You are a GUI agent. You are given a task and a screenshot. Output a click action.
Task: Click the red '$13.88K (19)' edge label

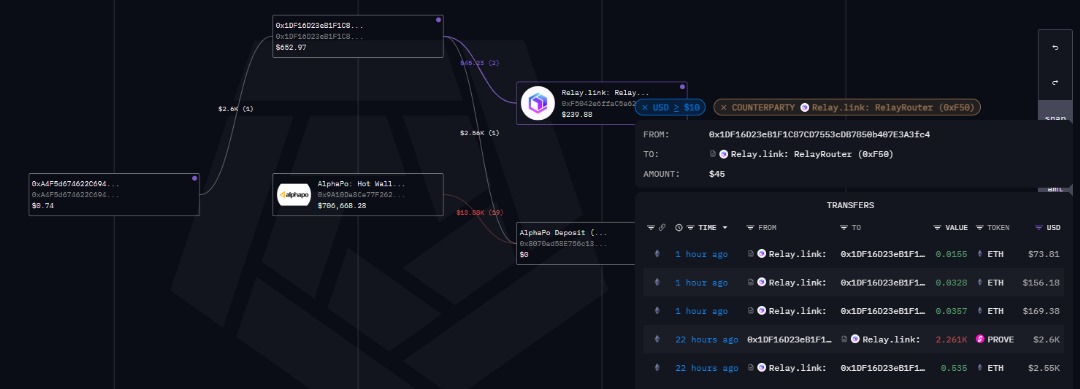[x=479, y=212]
